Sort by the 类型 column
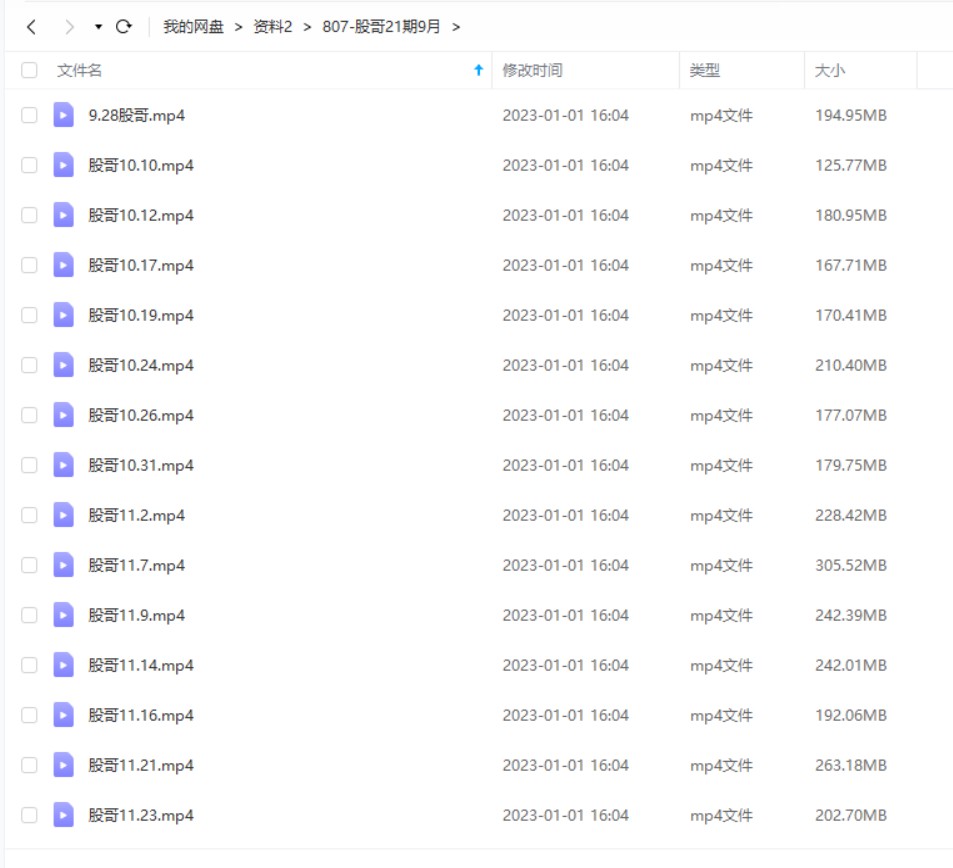Screen dimensions: 953x868 coord(705,71)
